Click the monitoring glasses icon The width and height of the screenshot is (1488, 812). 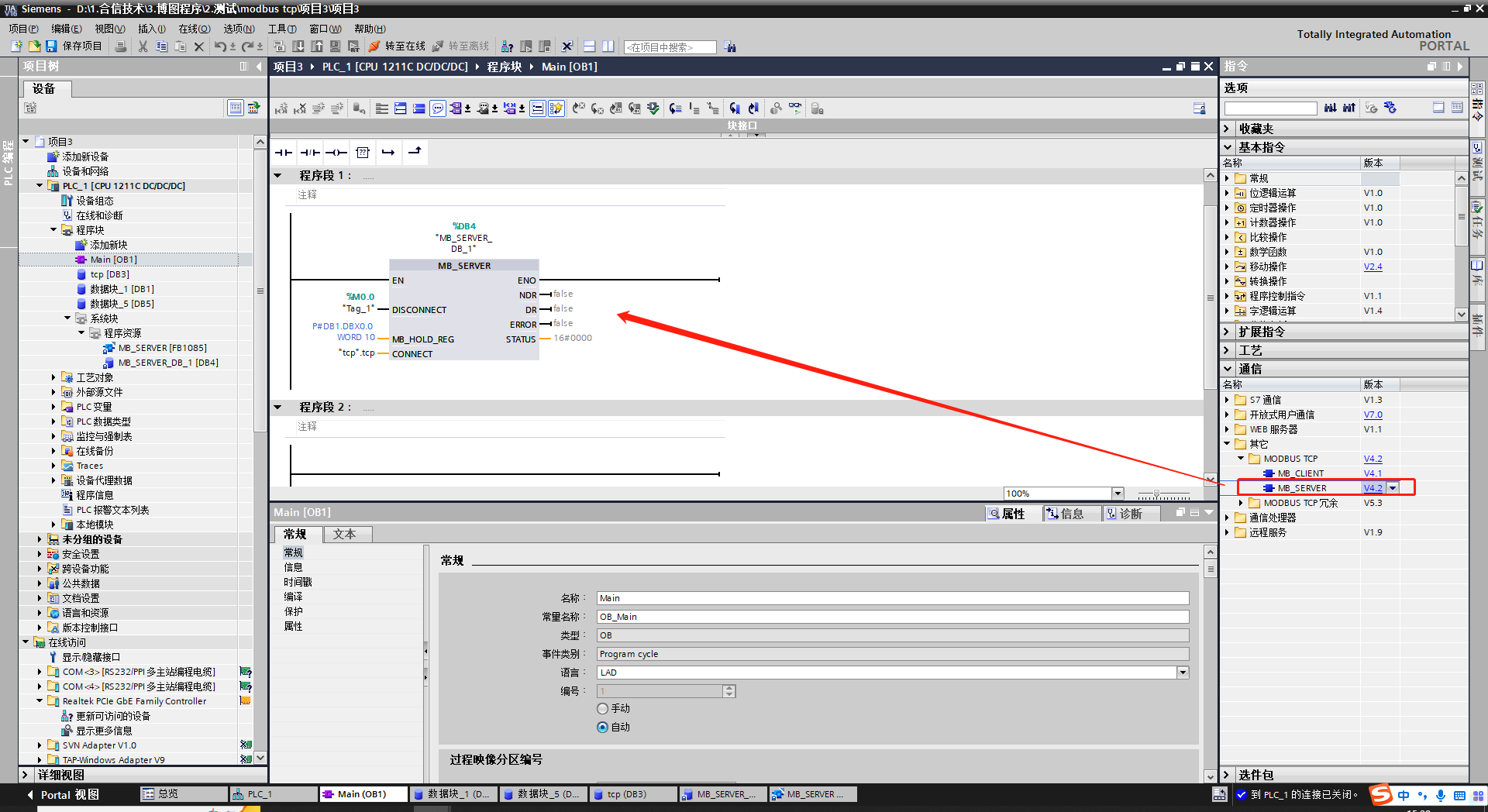796,108
